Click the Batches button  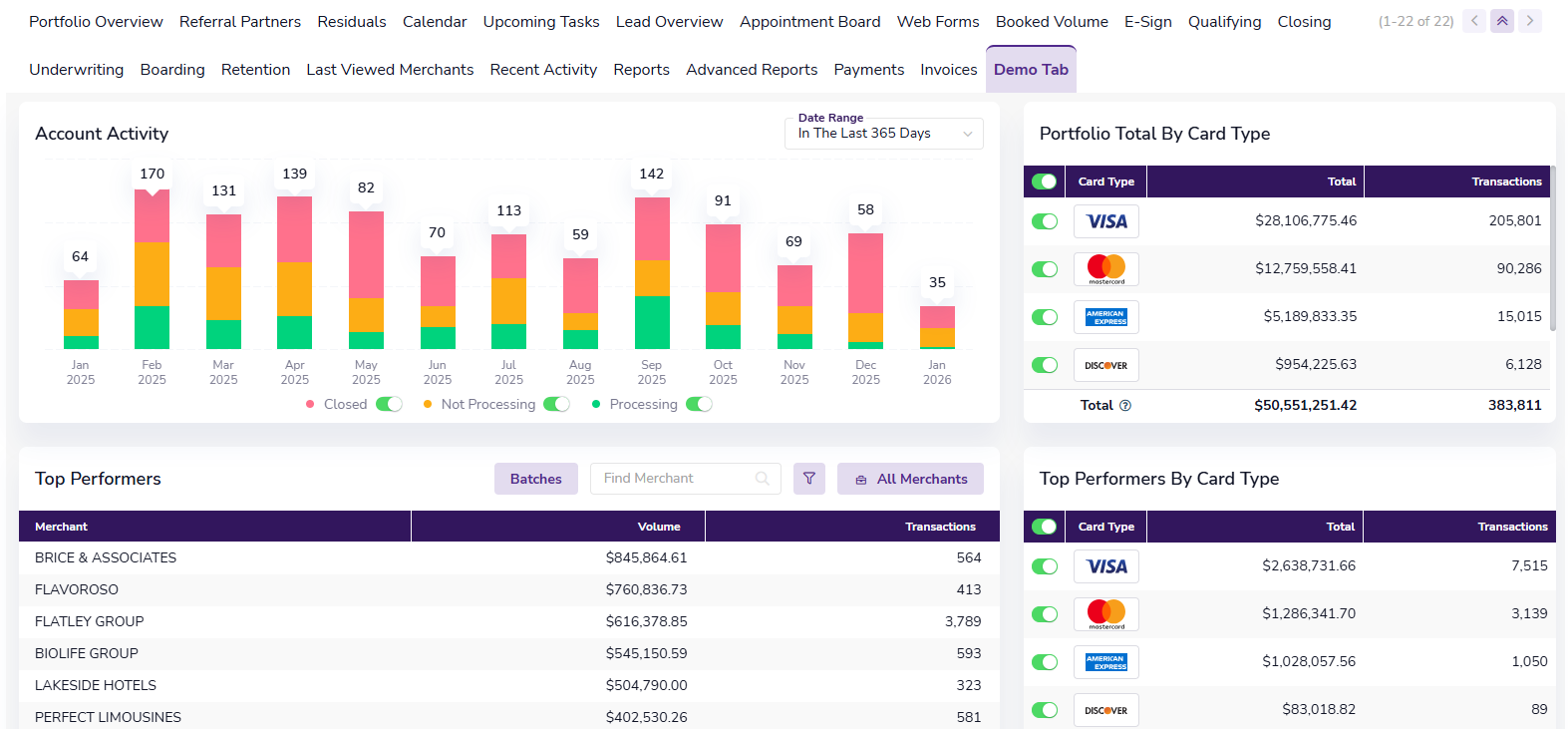tap(535, 479)
